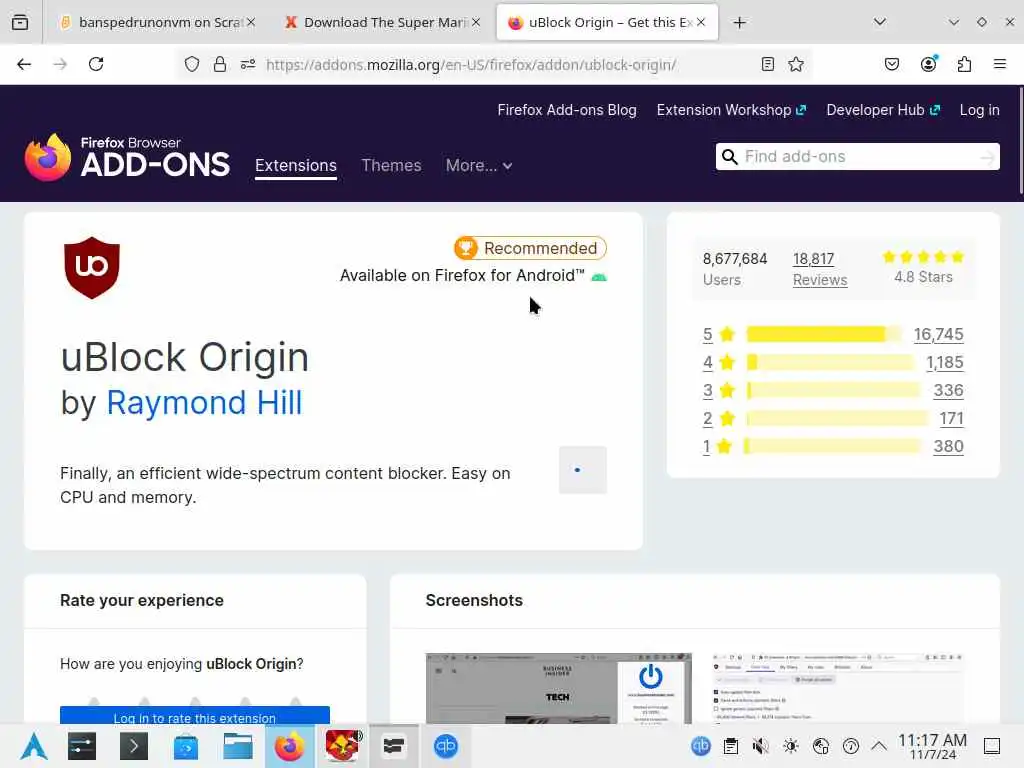Show site security padlock info
The image size is (1024, 768).
220,64
